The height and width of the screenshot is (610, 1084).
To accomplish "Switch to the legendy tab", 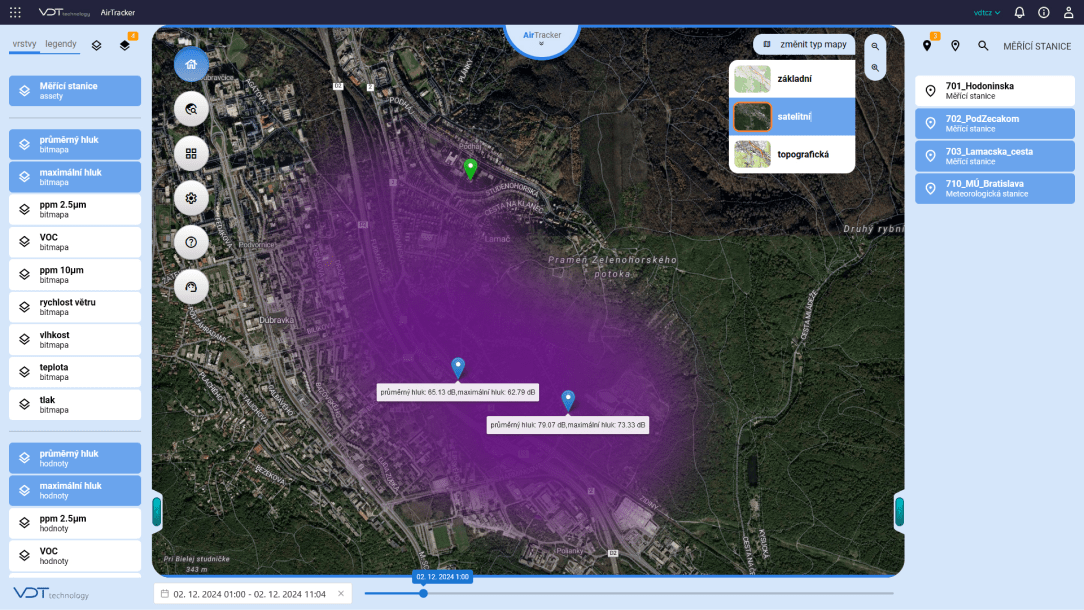I will coord(61,44).
